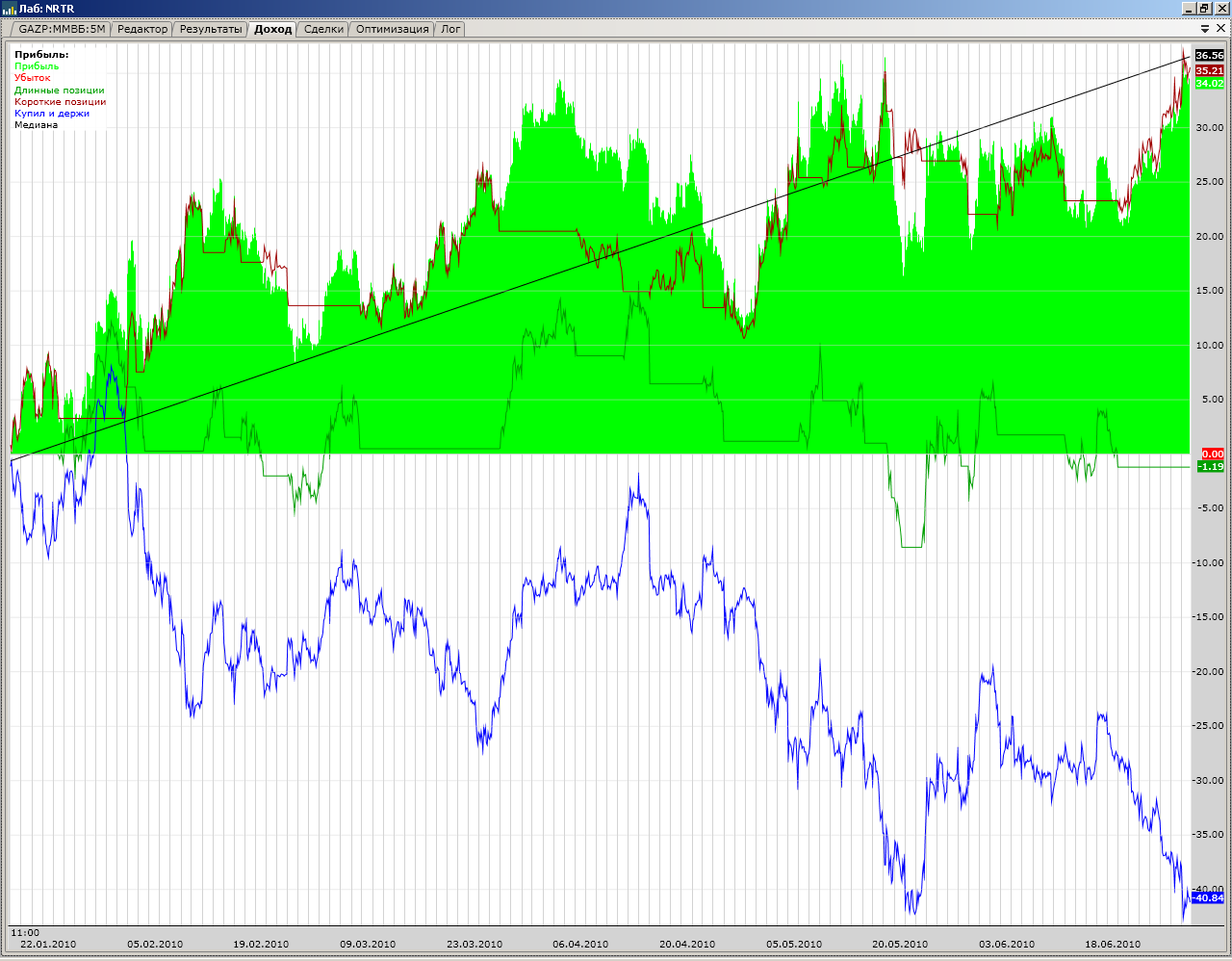This screenshot has width=1232, height=961.
Task: Close the active tab with the X
Action: click(1220, 29)
